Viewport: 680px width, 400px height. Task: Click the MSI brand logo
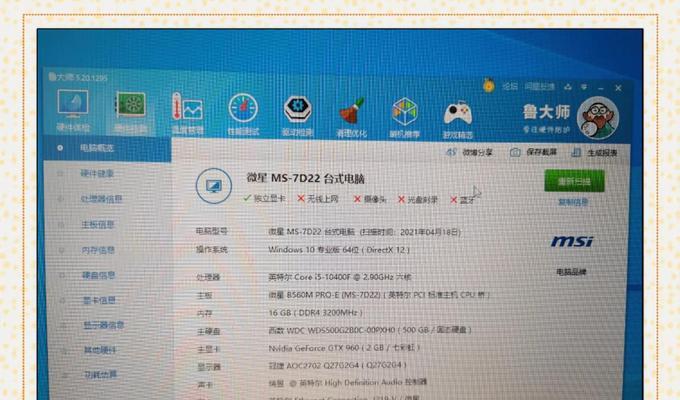pos(572,242)
